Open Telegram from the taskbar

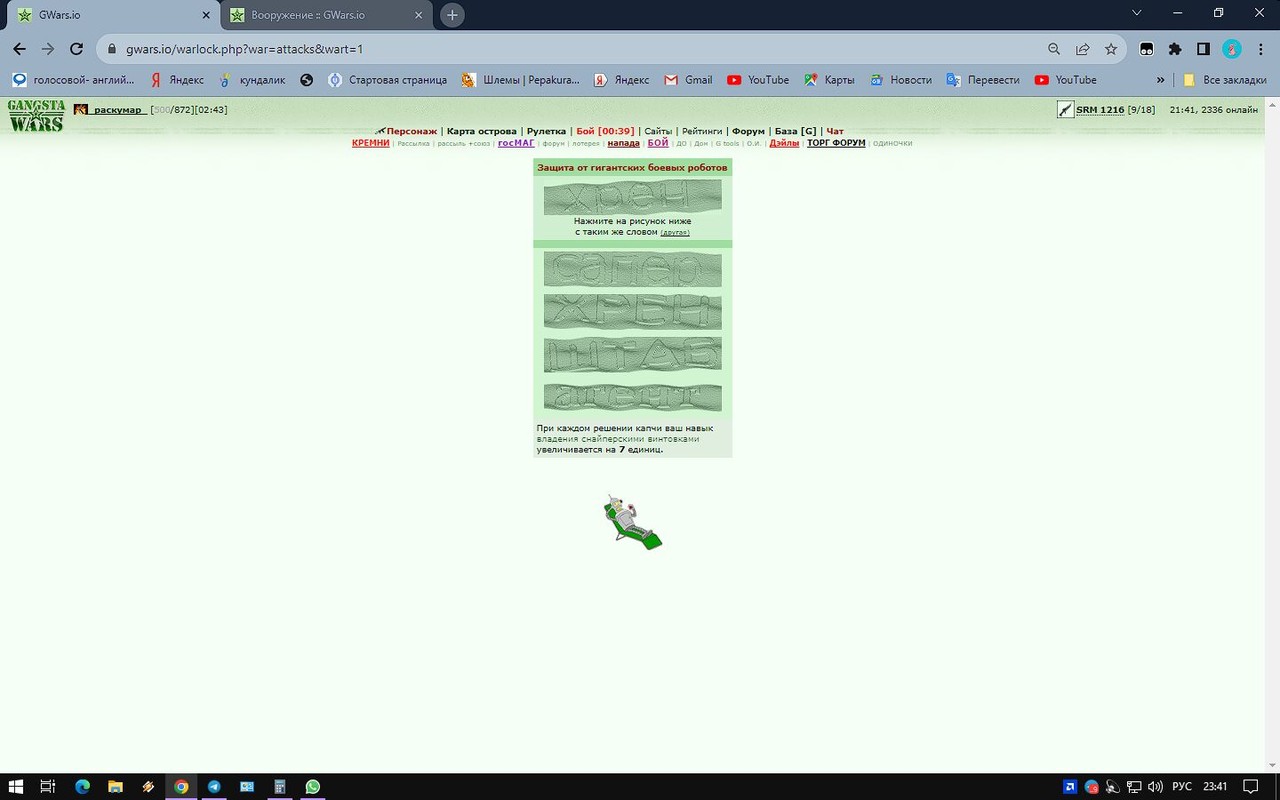pyautogui.click(x=214, y=786)
